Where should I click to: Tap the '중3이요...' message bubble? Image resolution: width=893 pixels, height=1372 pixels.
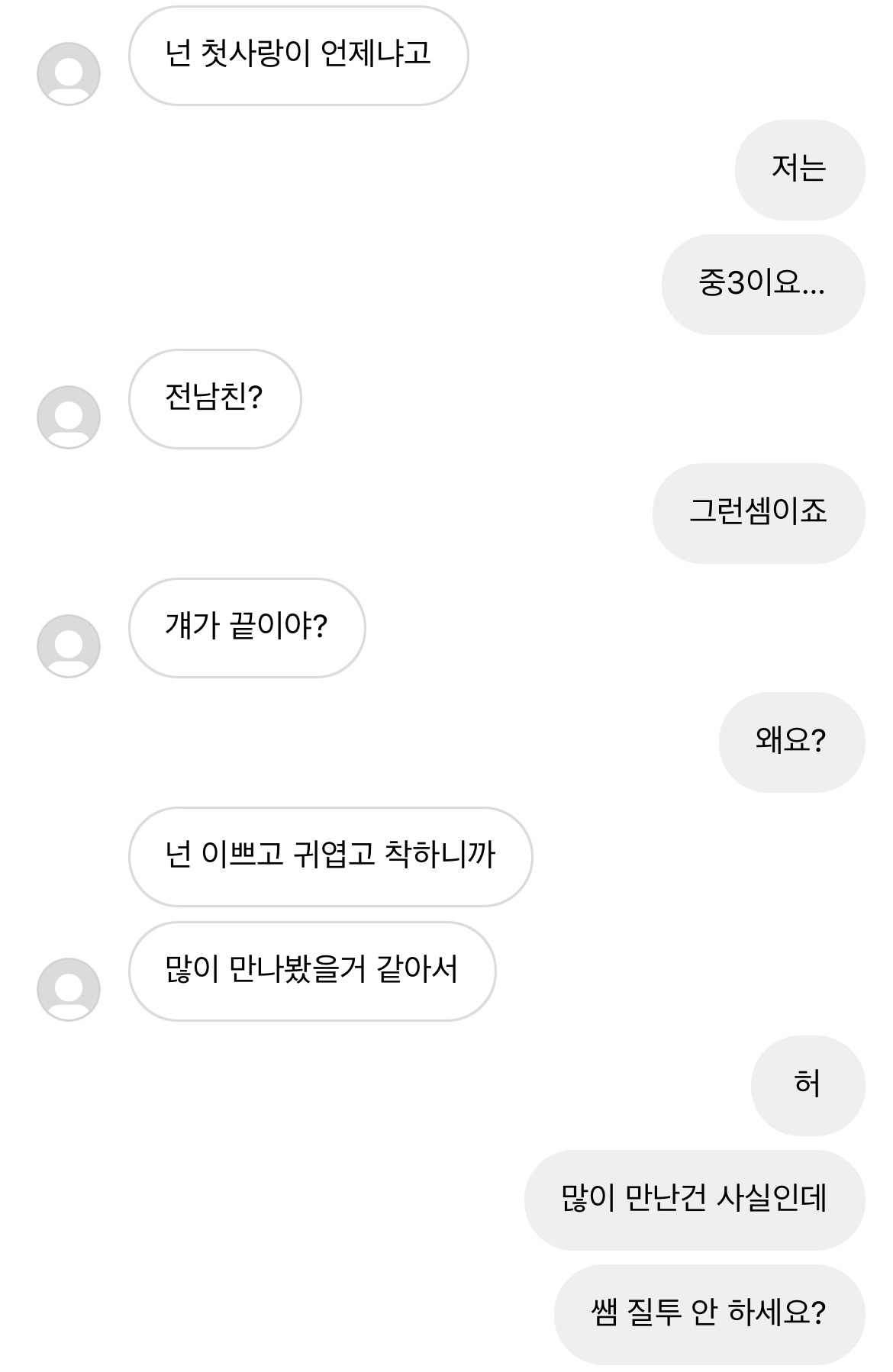(x=762, y=284)
